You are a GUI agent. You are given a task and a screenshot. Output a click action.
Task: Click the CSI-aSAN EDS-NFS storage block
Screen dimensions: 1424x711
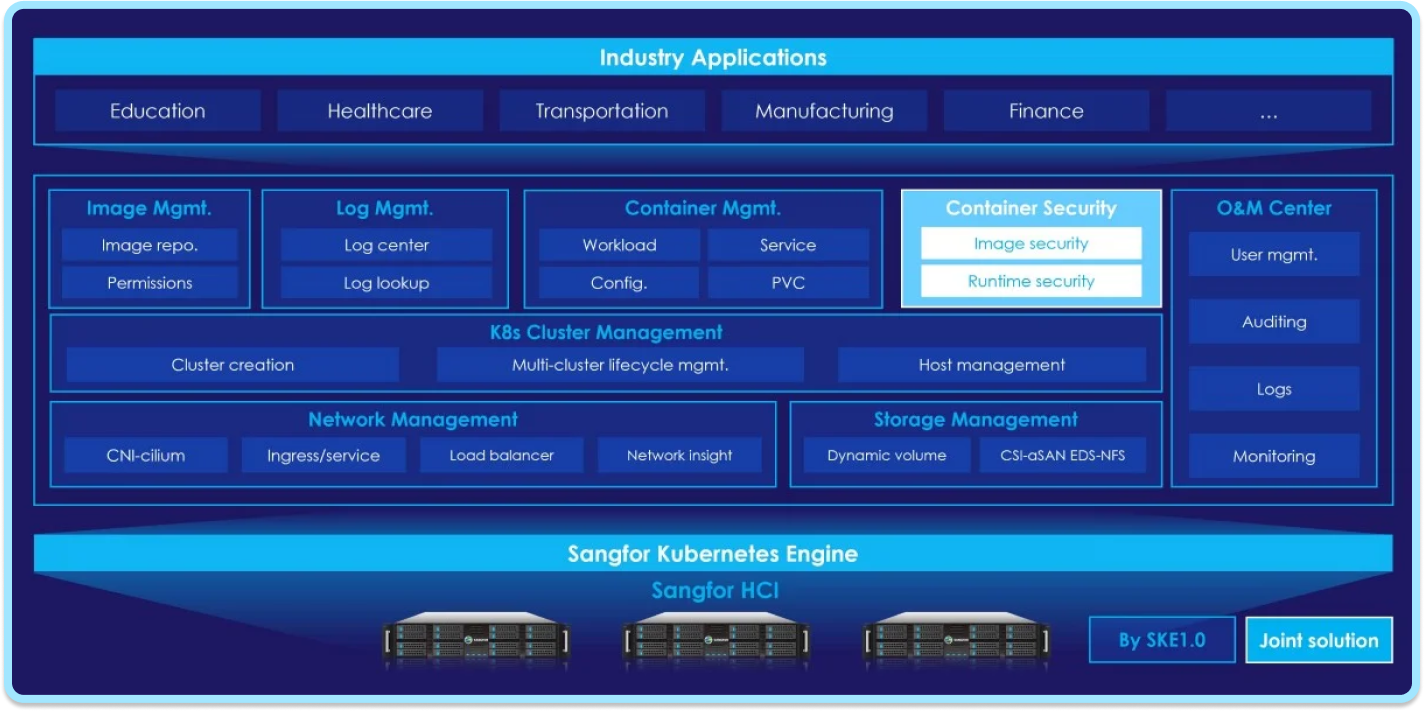point(1062,456)
